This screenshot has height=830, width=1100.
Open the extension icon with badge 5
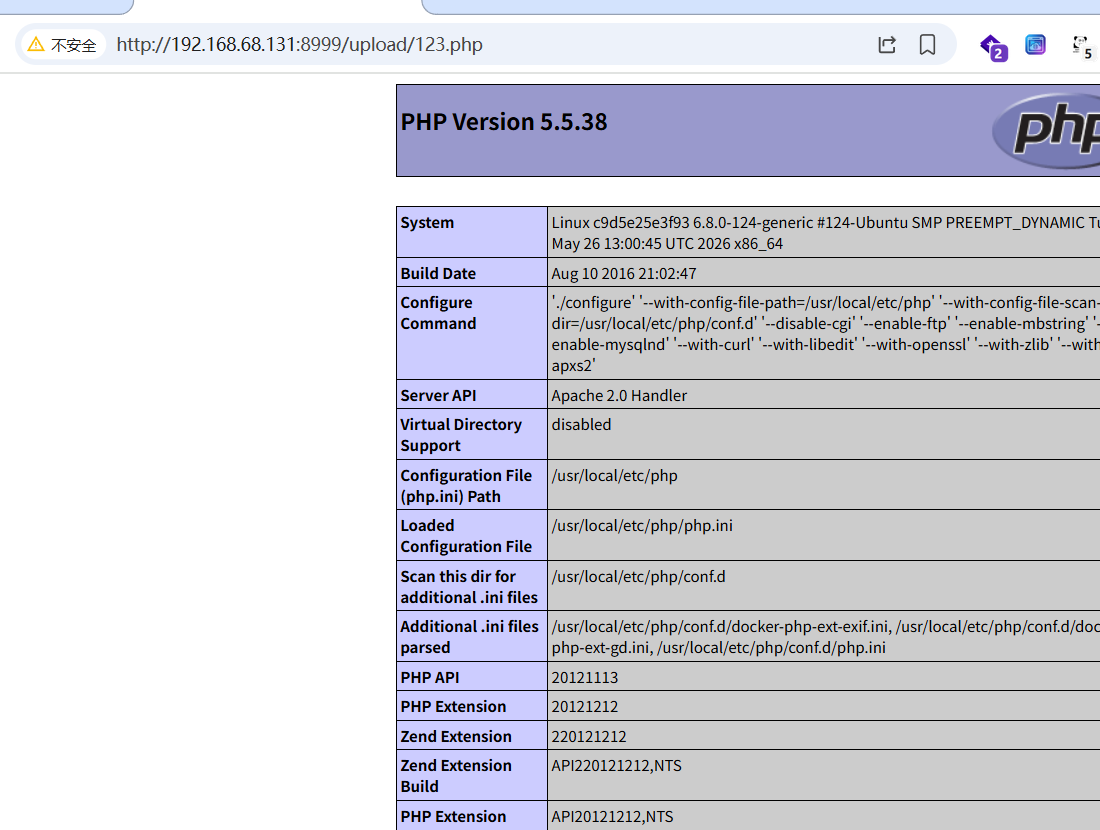click(x=1082, y=47)
